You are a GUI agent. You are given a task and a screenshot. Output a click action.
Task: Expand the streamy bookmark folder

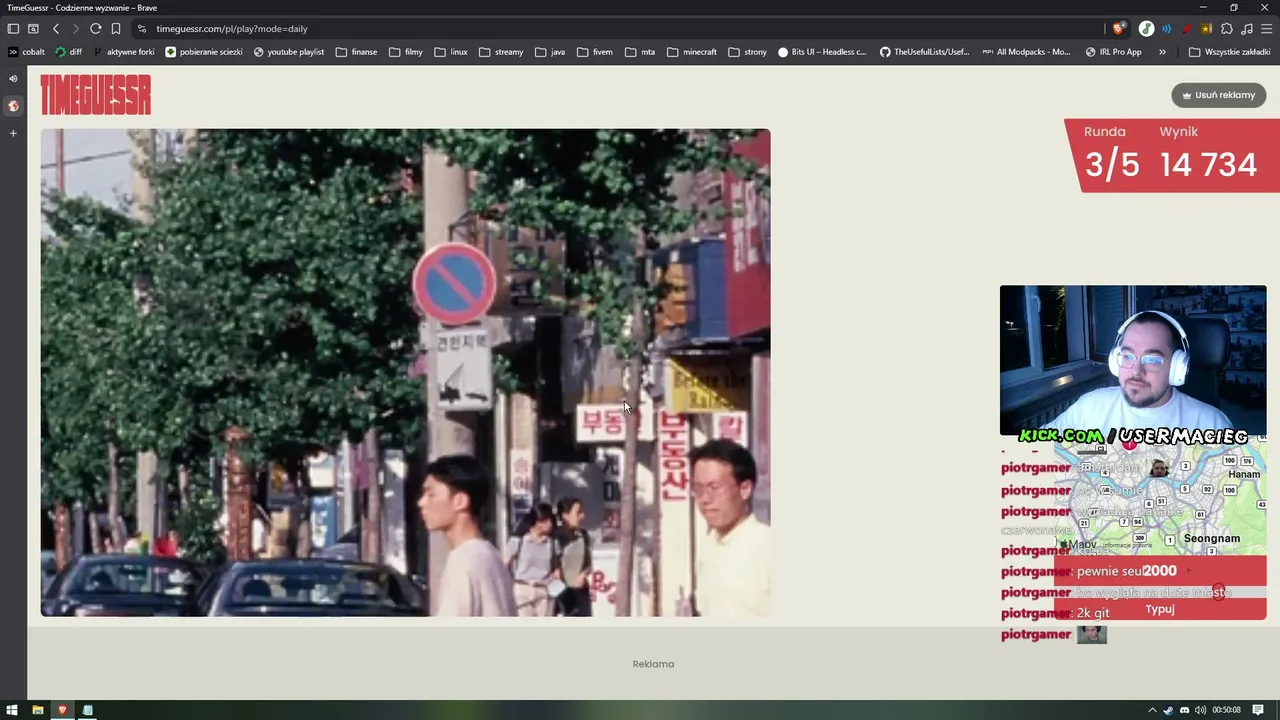click(501, 52)
